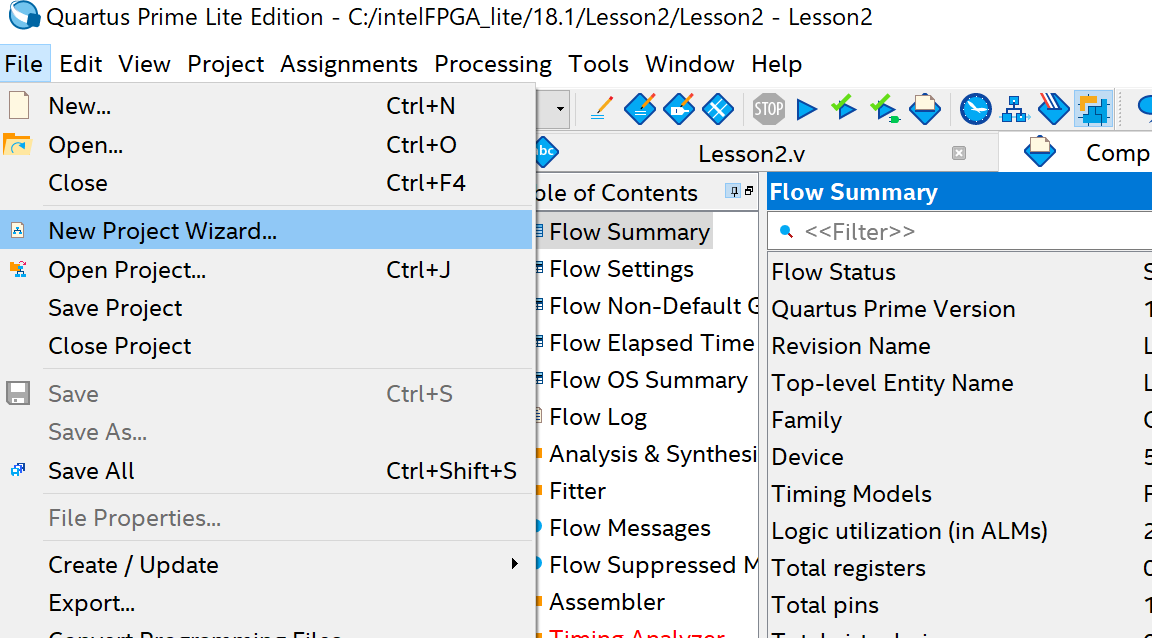1152x638 pixels.
Task: Open the Processing menu
Action: [493, 64]
